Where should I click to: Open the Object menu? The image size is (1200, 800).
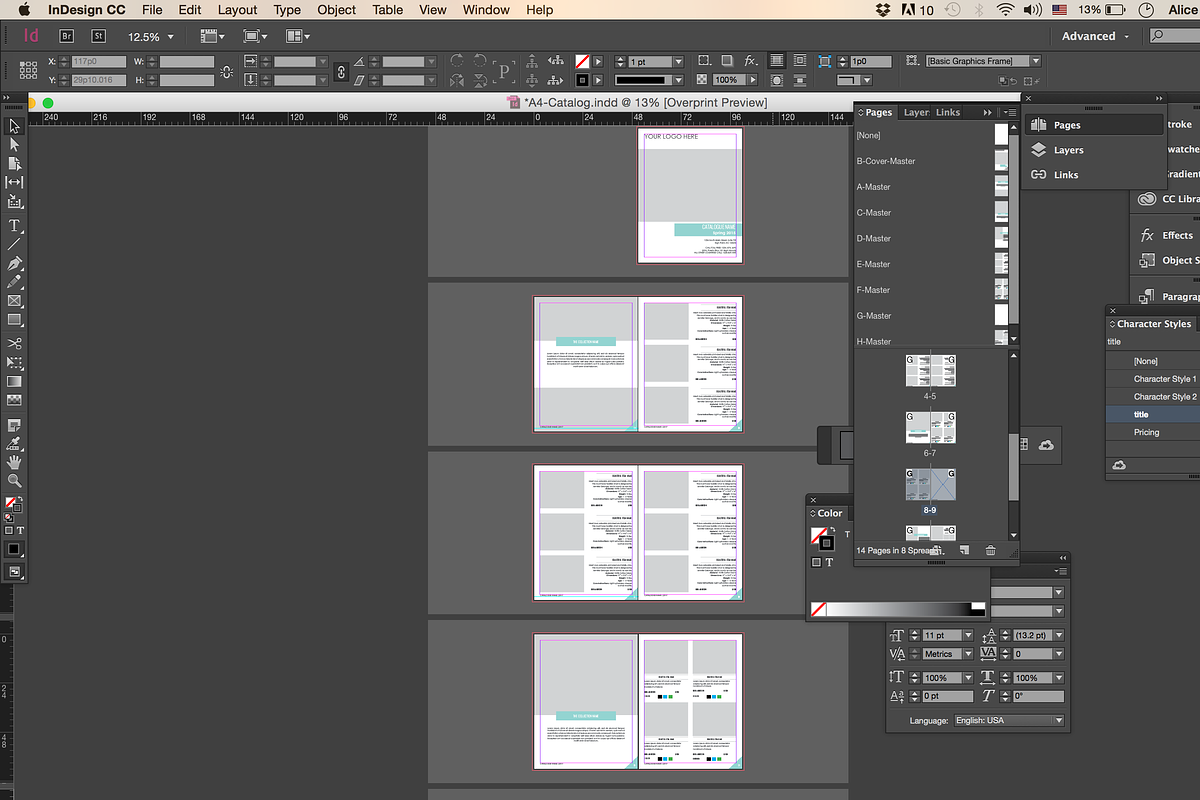[x=337, y=10]
